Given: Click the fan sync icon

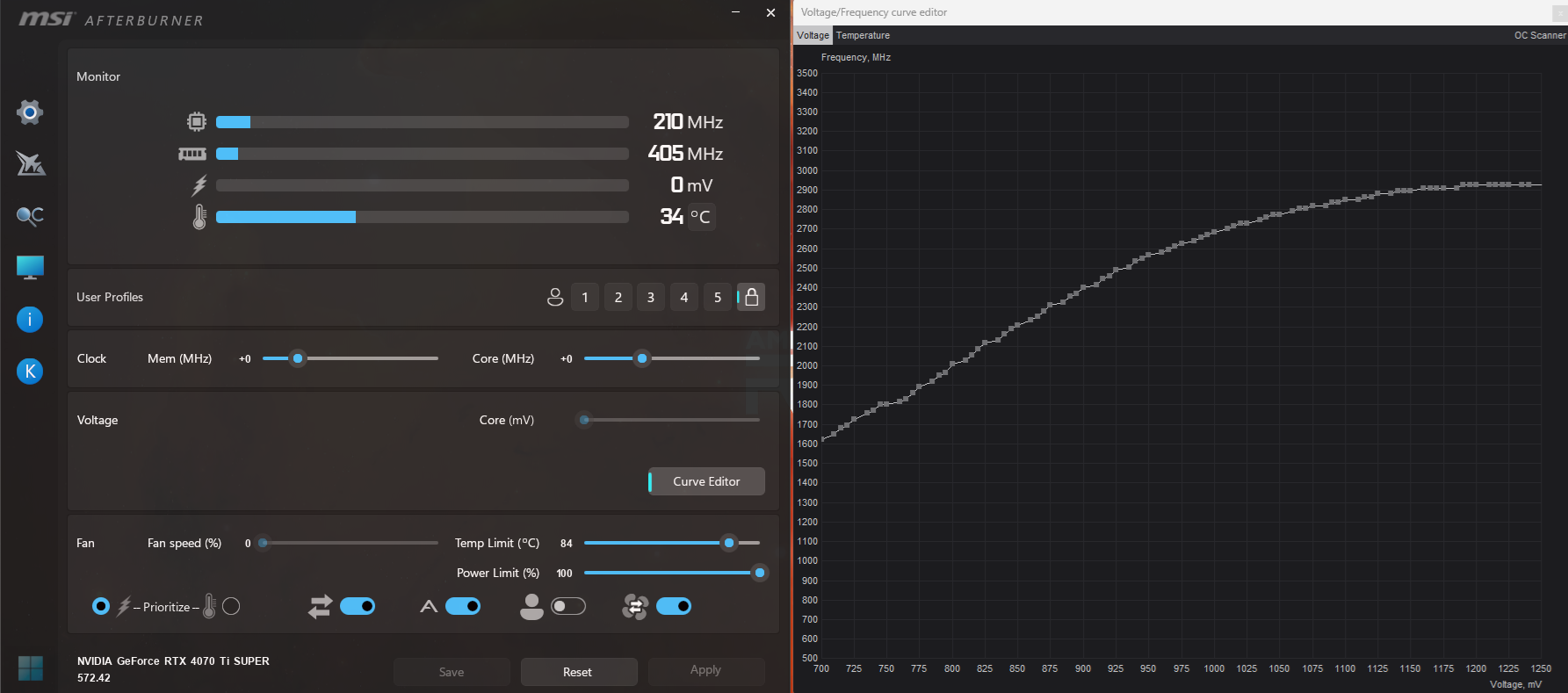Looking at the screenshot, I should click(635, 606).
